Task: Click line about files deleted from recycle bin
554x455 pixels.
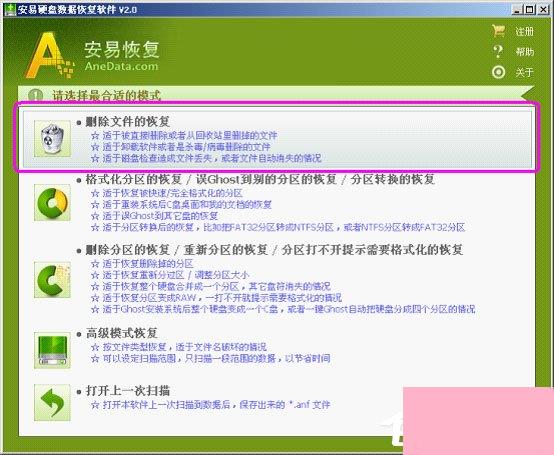Action: tap(184, 135)
